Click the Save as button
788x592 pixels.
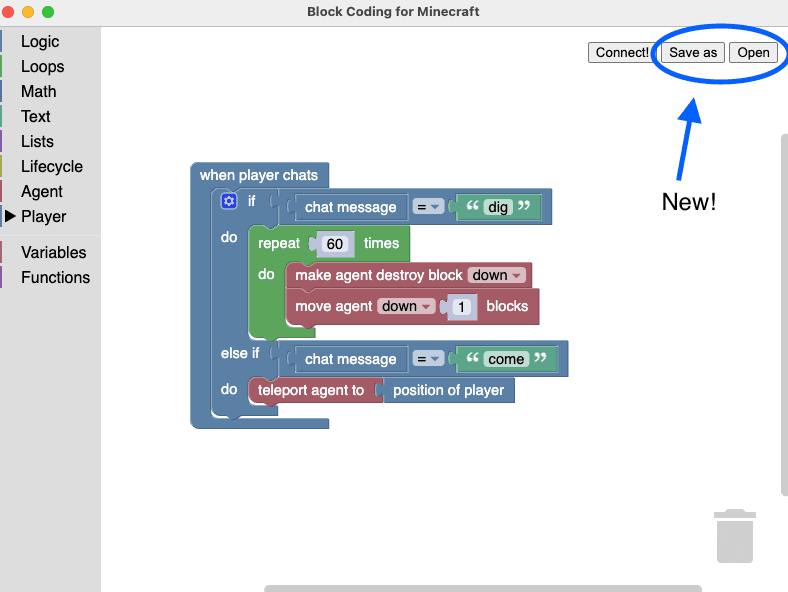tap(692, 52)
